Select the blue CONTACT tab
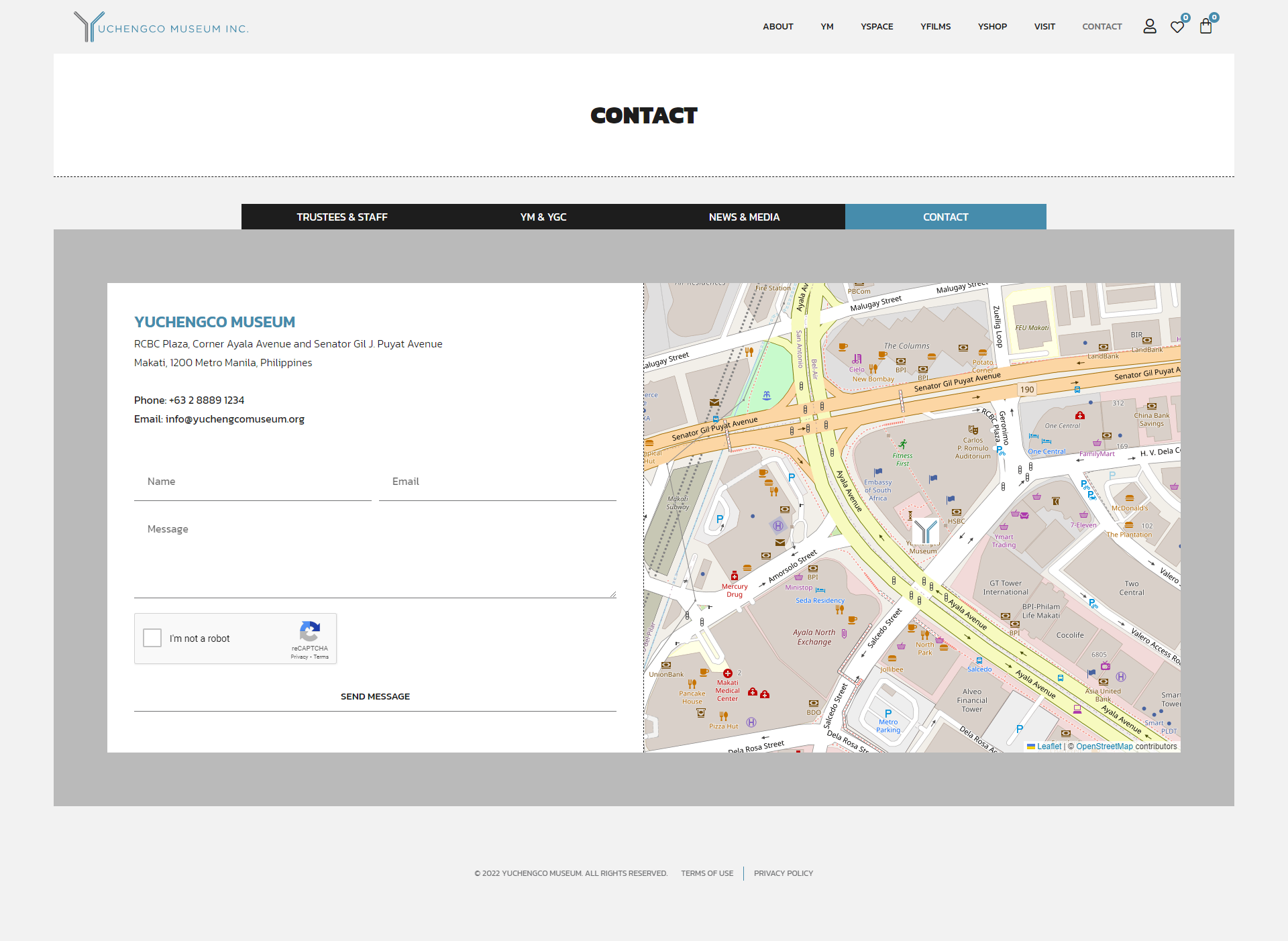This screenshot has height=941, width=1288. (946, 217)
